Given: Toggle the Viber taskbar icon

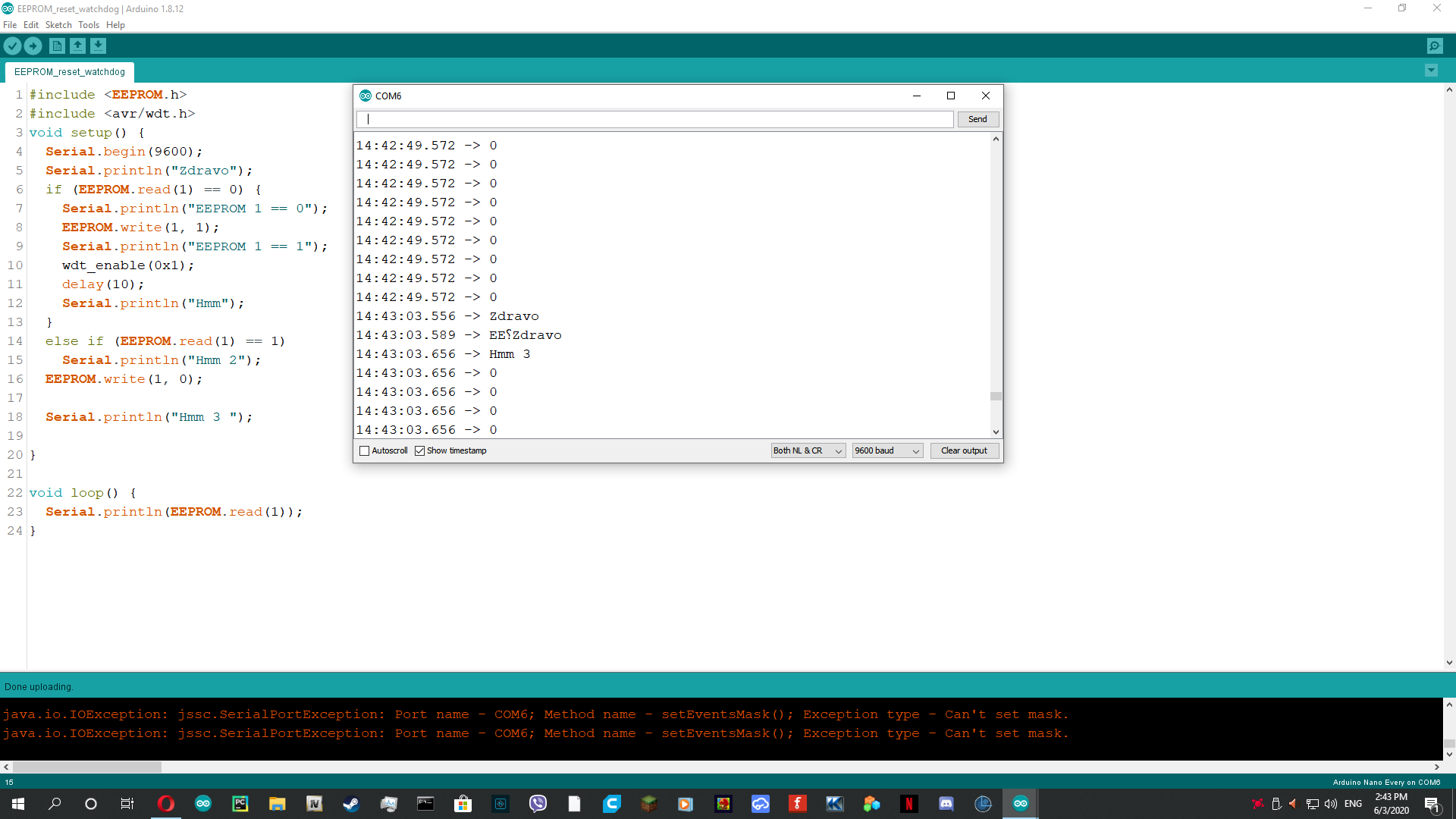Looking at the screenshot, I should pyautogui.click(x=538, y=803).
